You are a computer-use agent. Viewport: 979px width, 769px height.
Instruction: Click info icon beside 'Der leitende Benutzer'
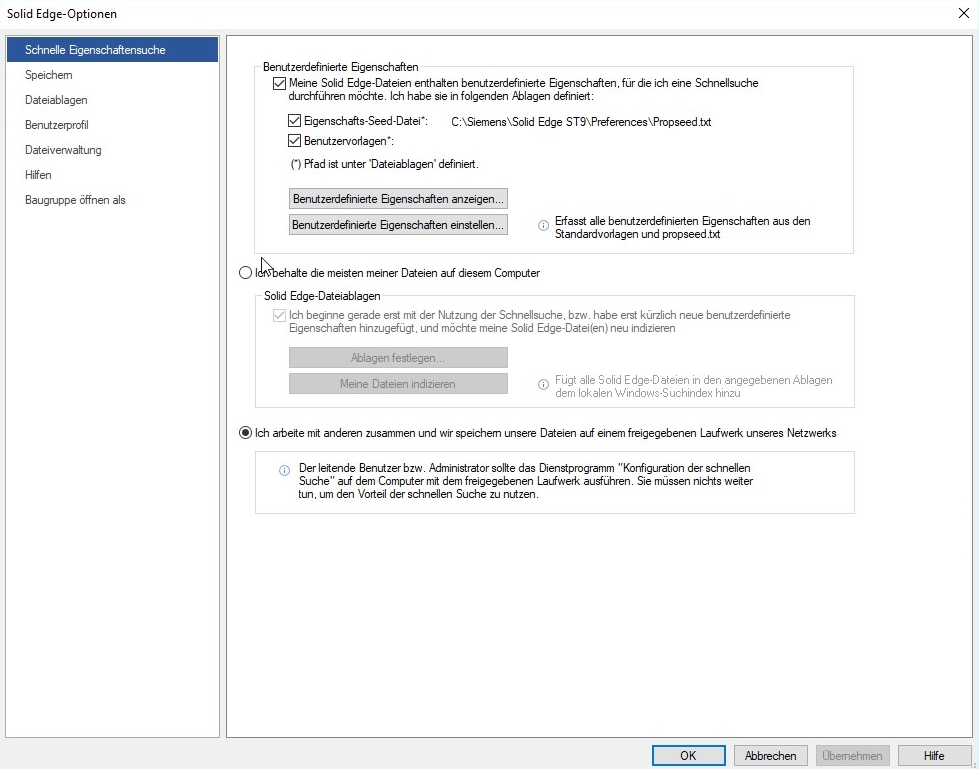(x=284, y=470)
